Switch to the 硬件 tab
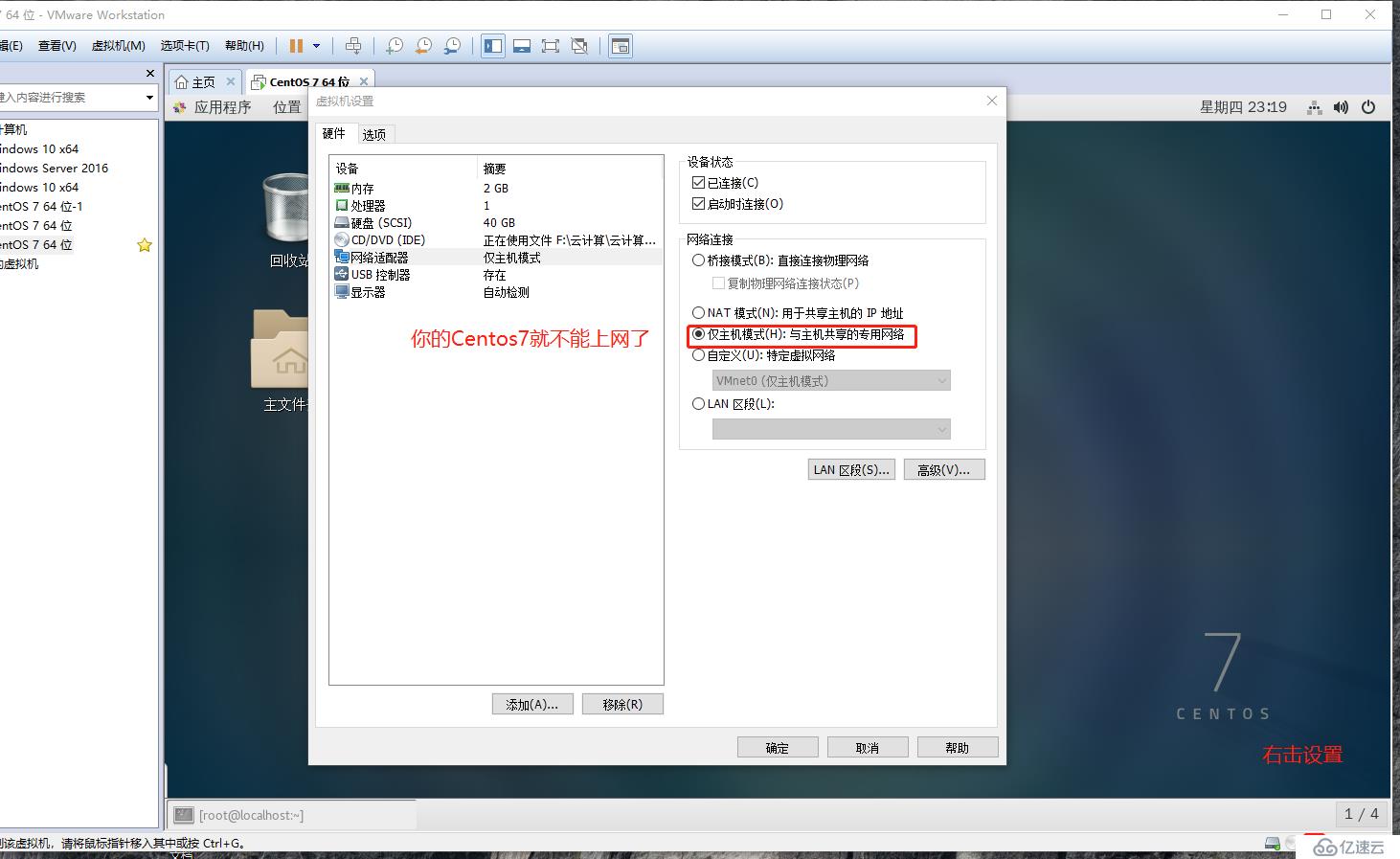The width and height of the screenshot is (1400, 859). (x=334, y=133)
